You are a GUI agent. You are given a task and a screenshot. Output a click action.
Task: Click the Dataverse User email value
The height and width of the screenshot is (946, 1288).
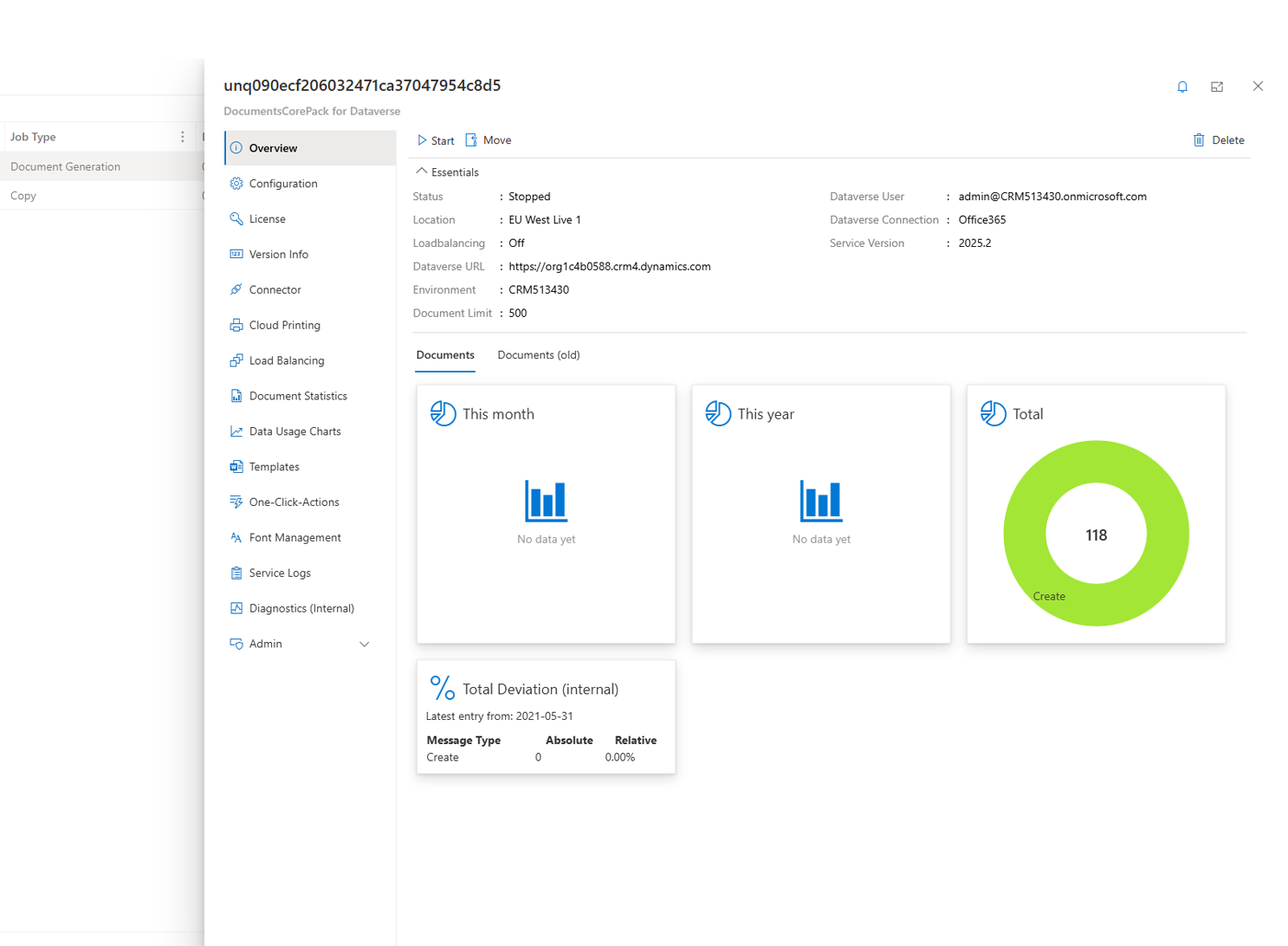point(1052,197)
